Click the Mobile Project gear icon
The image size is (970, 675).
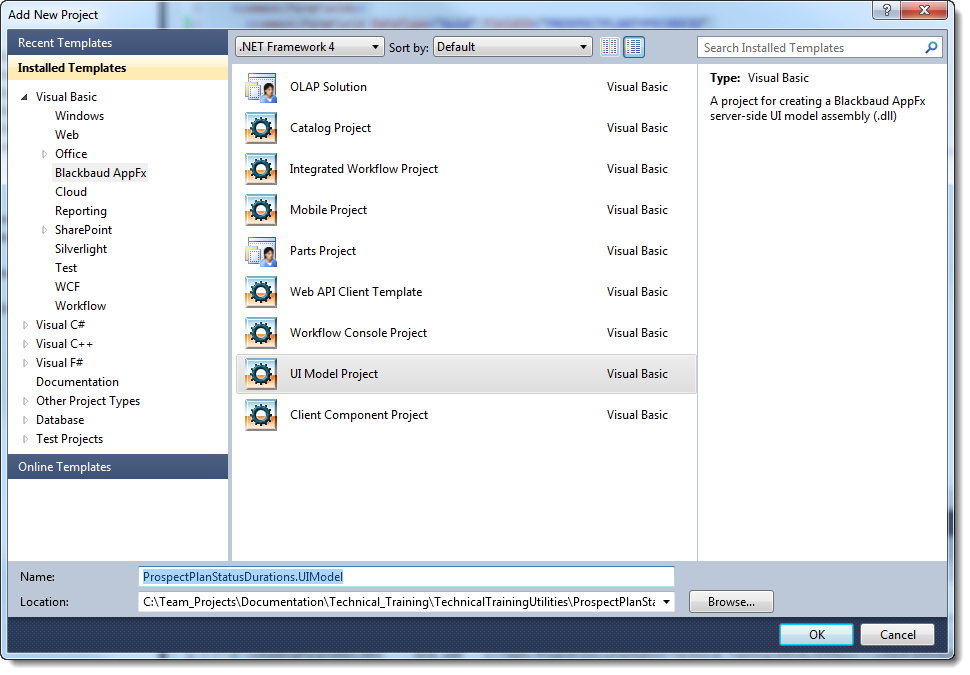pos(261,210)
